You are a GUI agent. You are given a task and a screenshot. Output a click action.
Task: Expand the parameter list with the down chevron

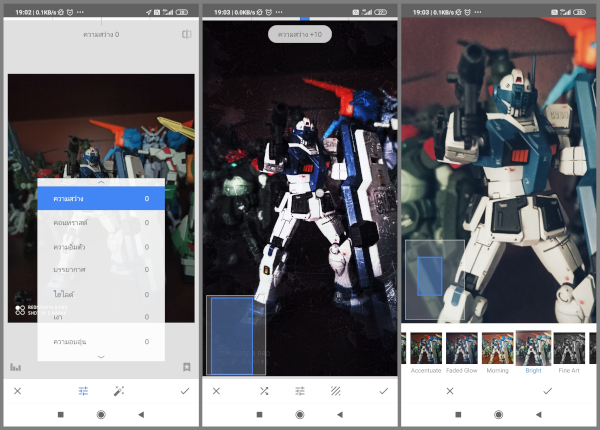coord(101,357)
